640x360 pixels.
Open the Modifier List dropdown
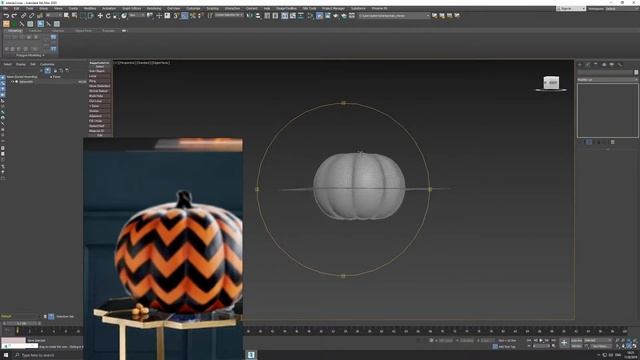(607, 80)
